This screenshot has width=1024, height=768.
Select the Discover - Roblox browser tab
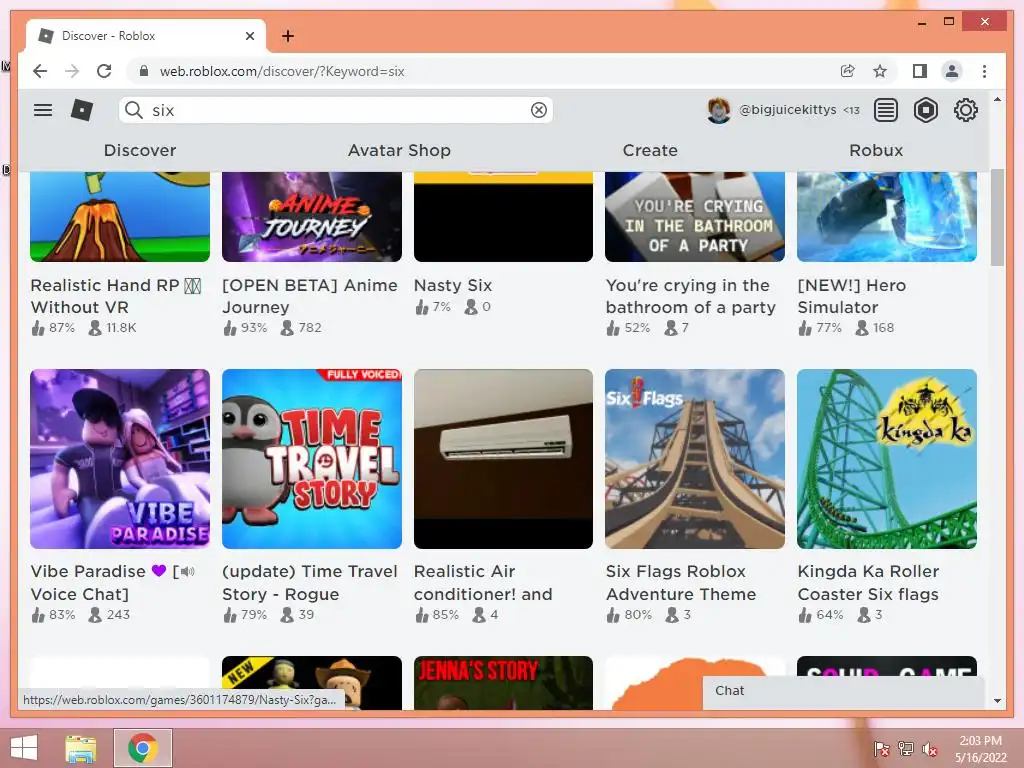pos(146,36)
